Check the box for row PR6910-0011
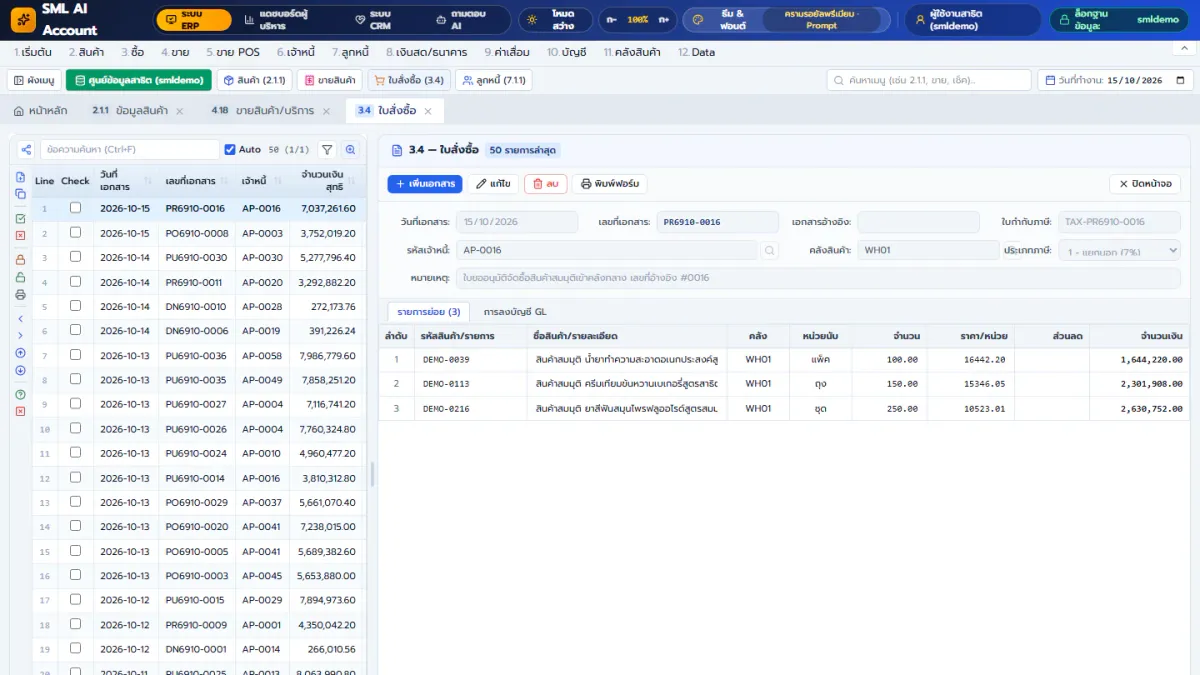Image resolution: width=1200 pixels, height=675 pixels. tap(75, 282)
